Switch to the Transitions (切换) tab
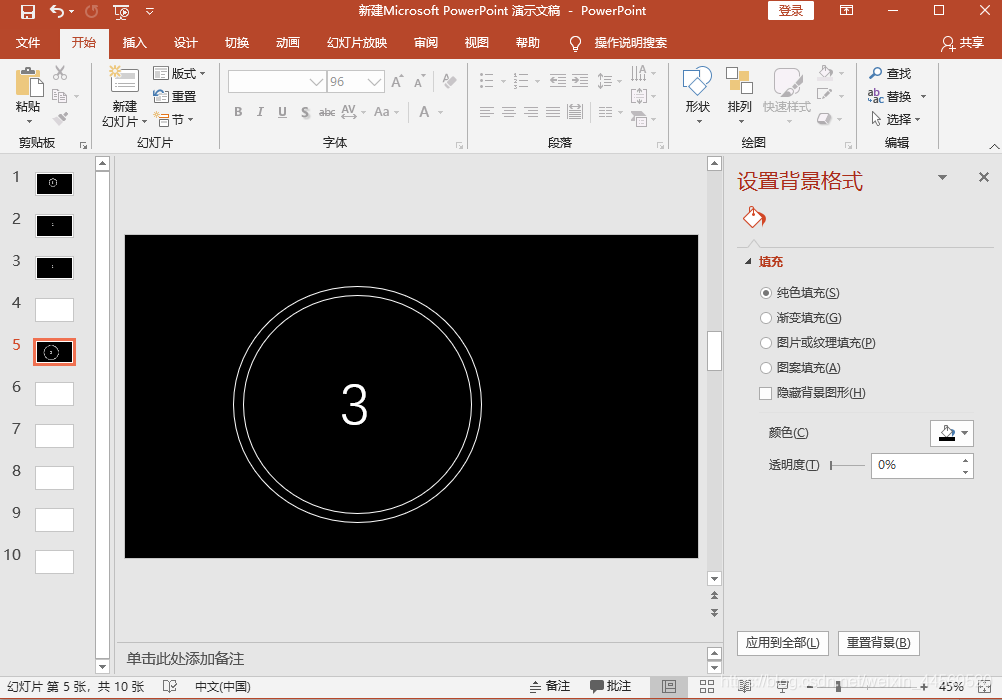 (236, 43)
